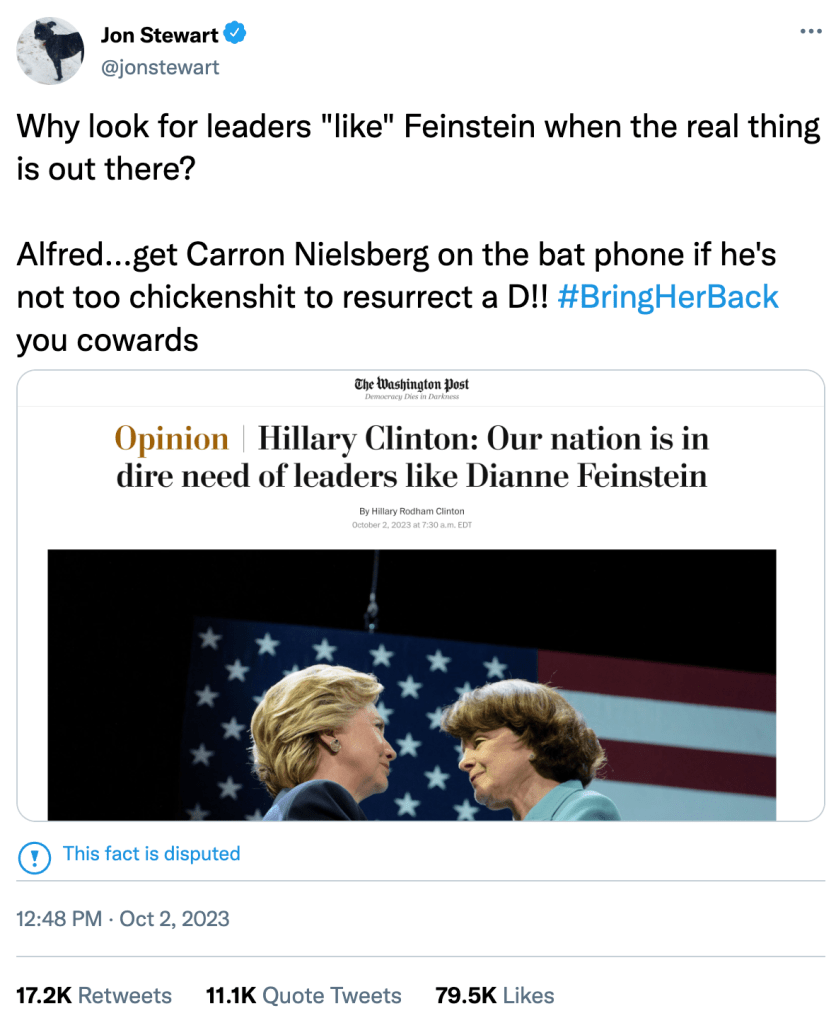
Task: Open the #BringHerBack hashtag
Action: click(668, 298)
